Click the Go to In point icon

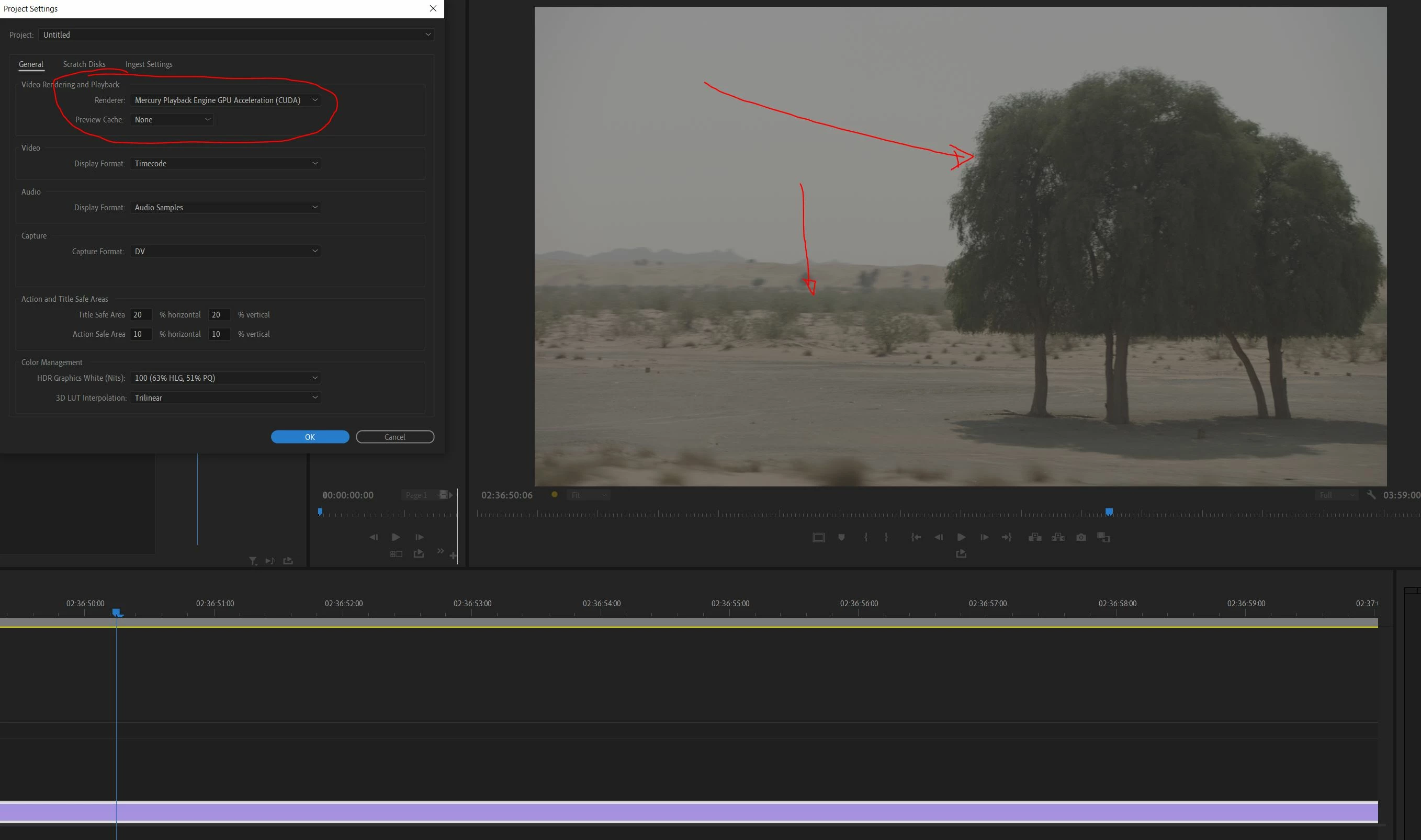[916, 537]
